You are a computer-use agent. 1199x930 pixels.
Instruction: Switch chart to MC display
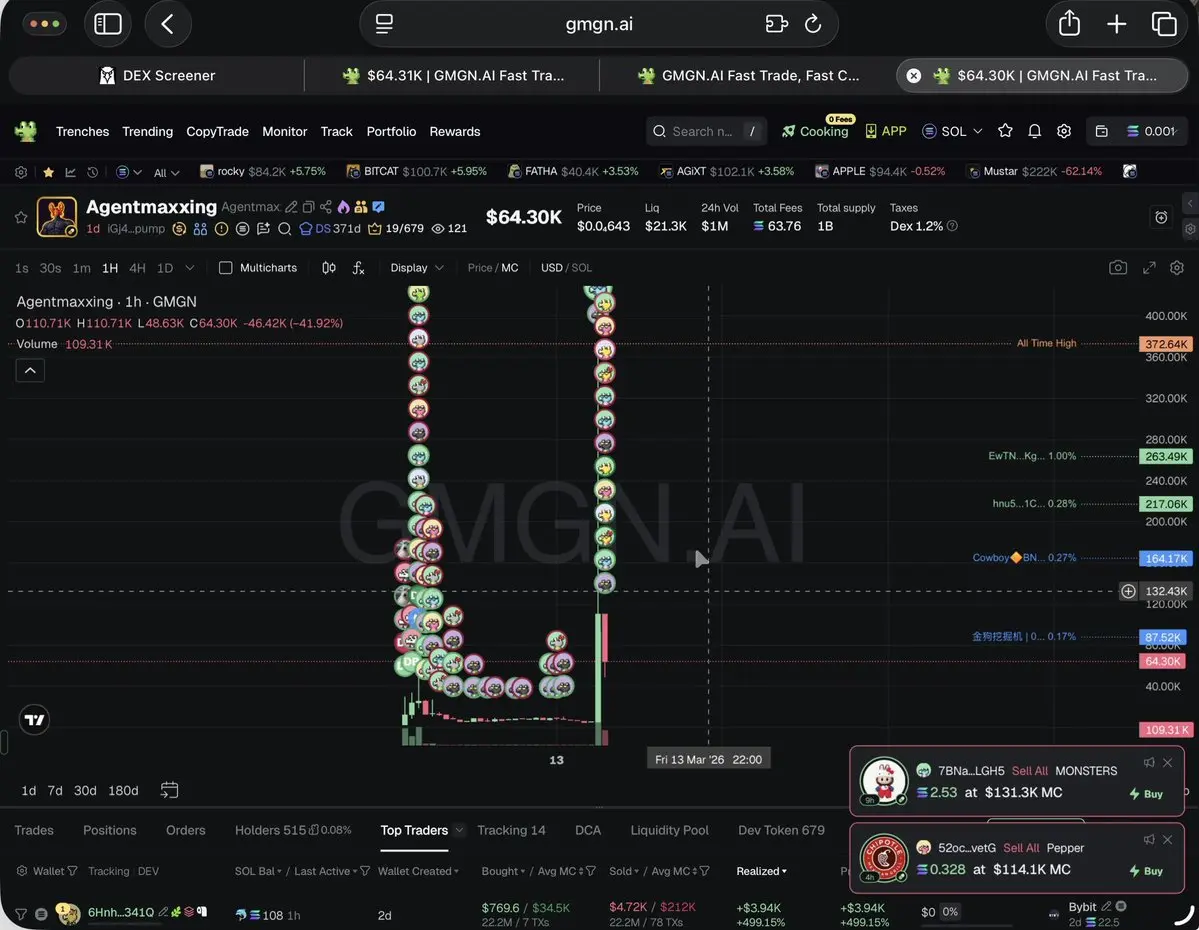click(509, 268)
